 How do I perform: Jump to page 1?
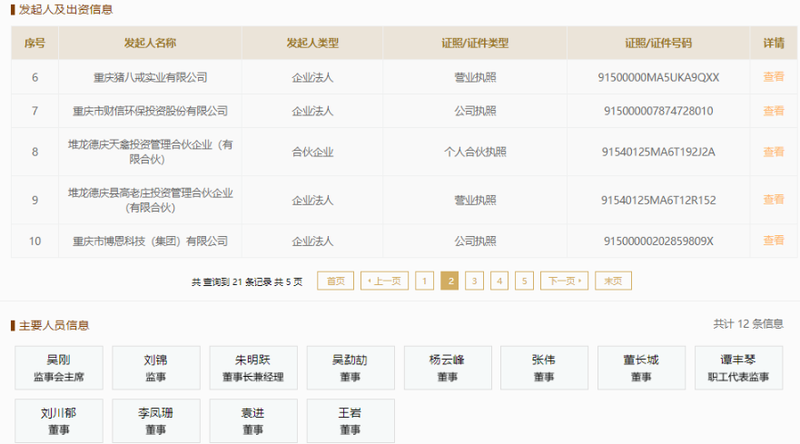[424, 281]
